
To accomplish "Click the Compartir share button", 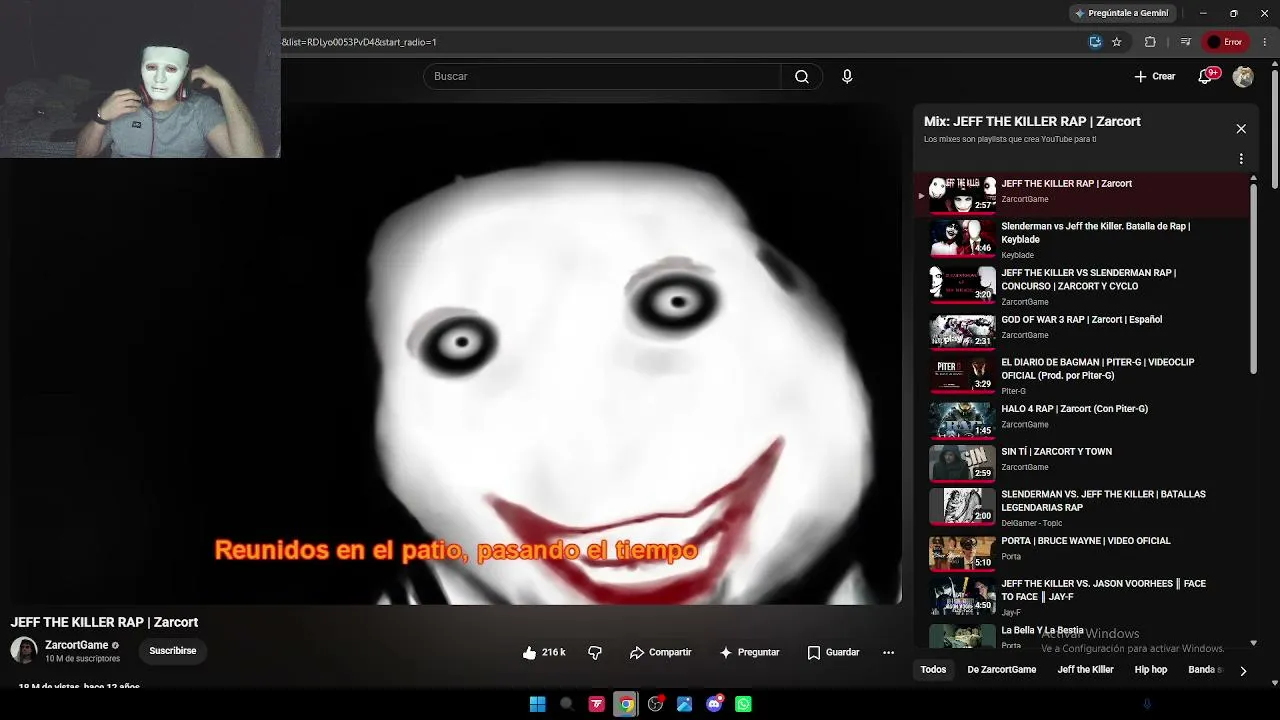I will pyautogui.click(x=660, y=652).
